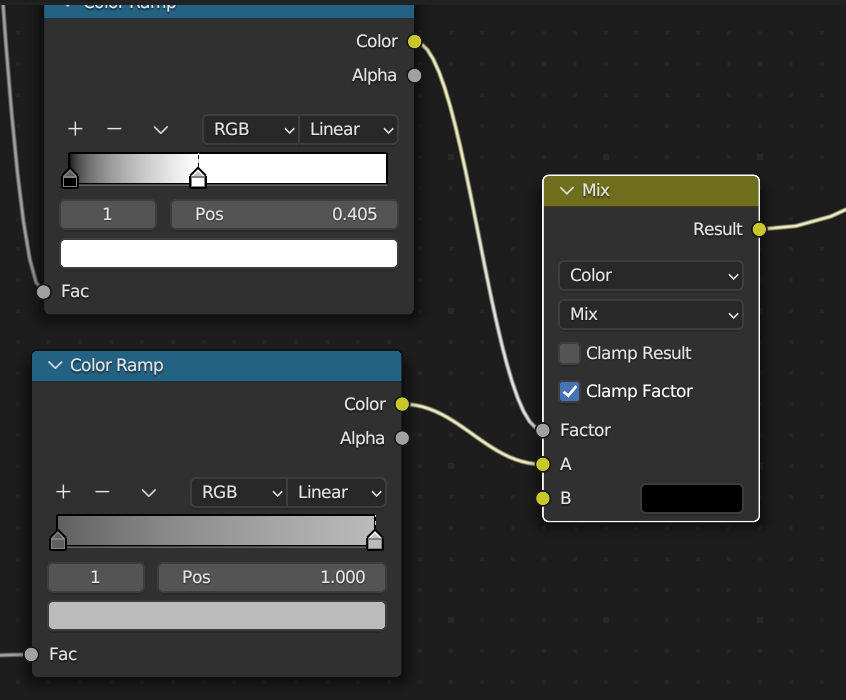Click the Pos 1.000 field
Screen dimensions: 846x700
pos(272,577)
